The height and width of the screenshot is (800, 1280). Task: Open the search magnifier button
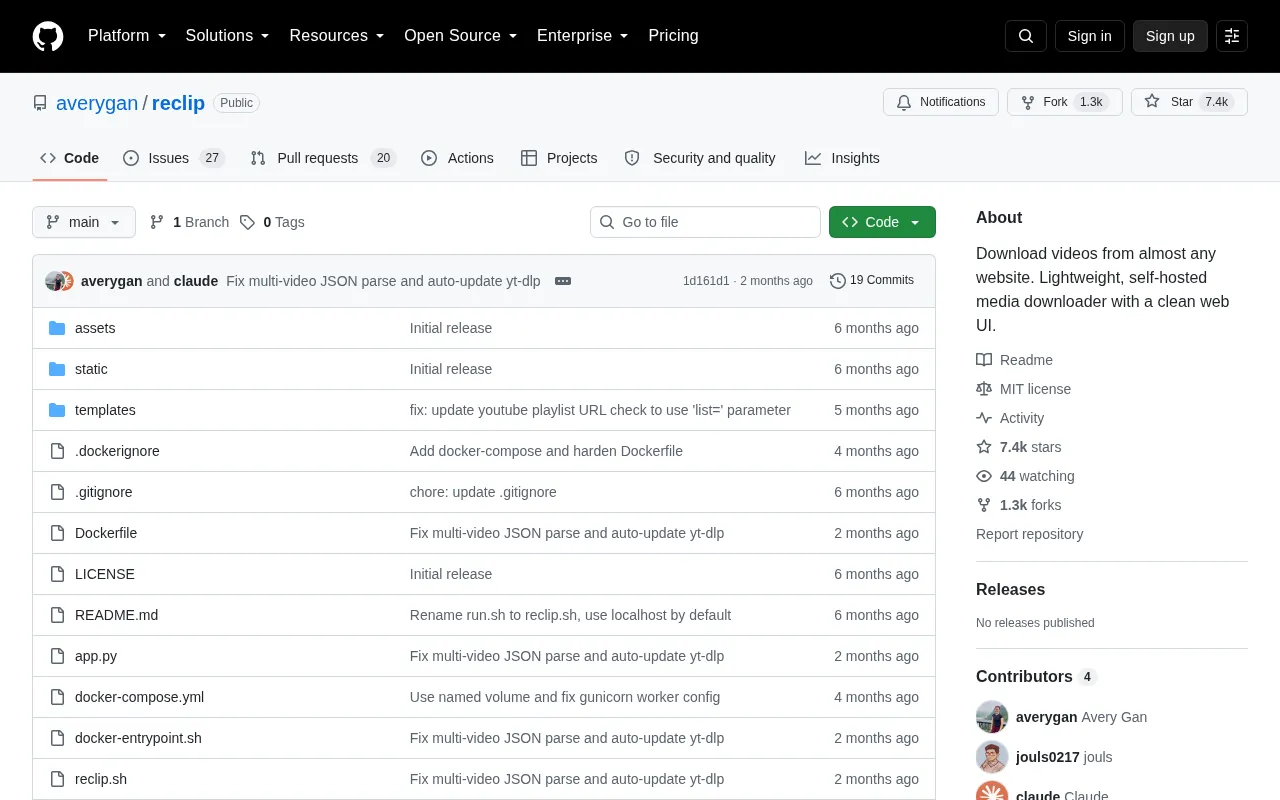tap(1026, 36)
